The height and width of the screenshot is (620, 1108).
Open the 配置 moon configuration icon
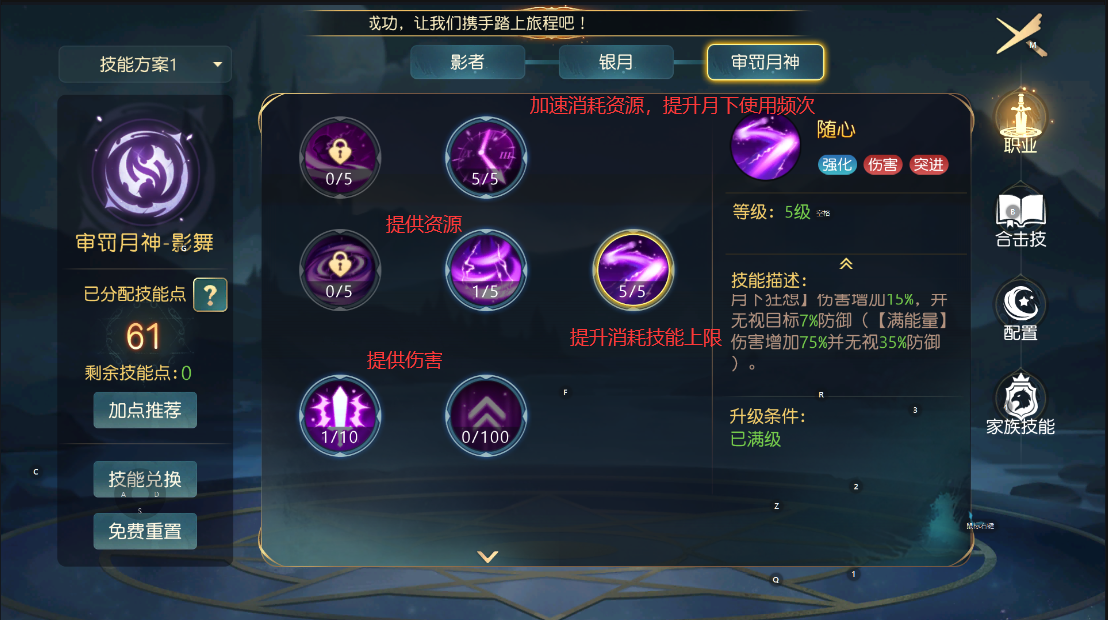point(1020,310)
